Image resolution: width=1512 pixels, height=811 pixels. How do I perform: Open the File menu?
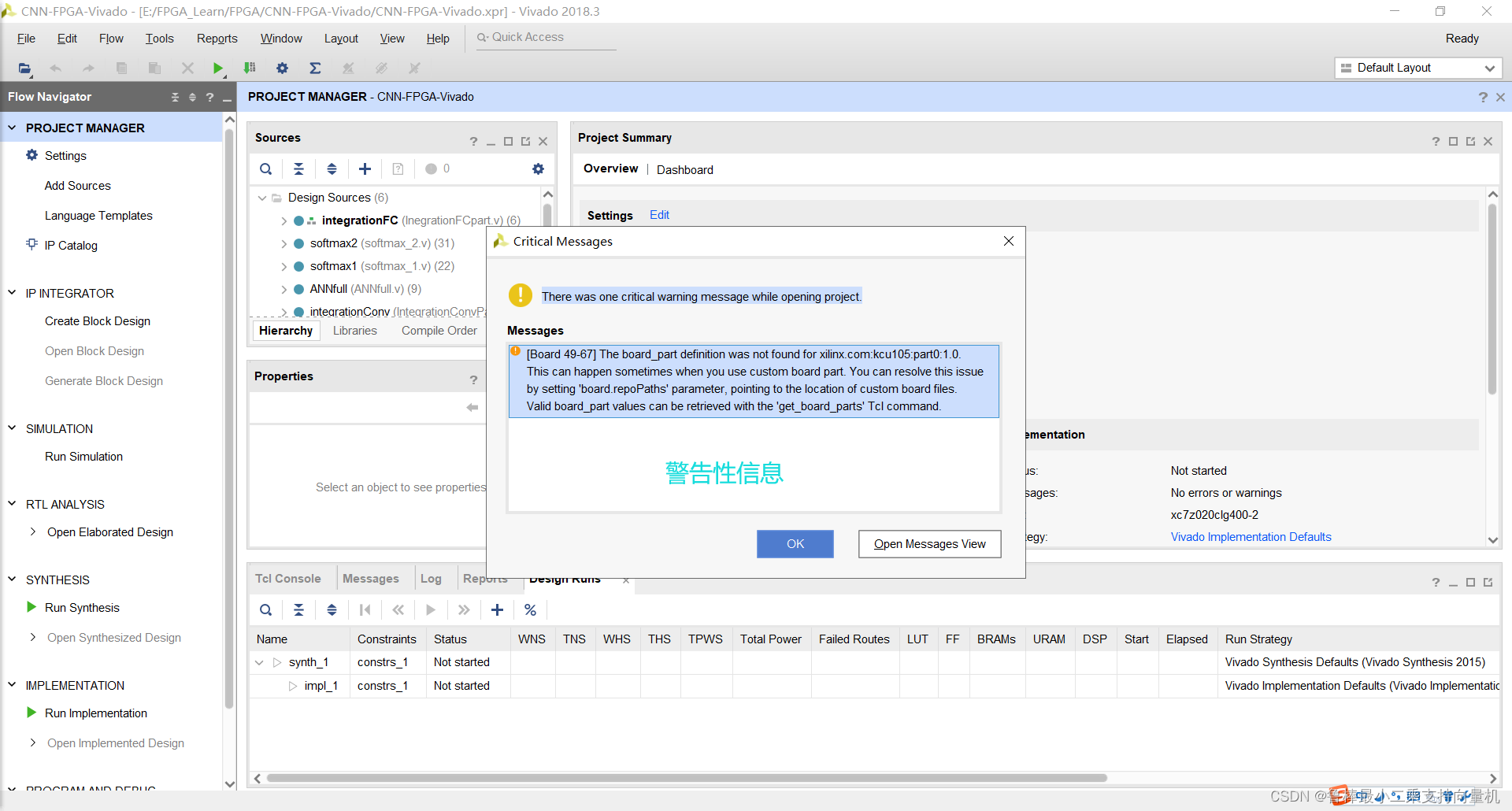(26, 39)
